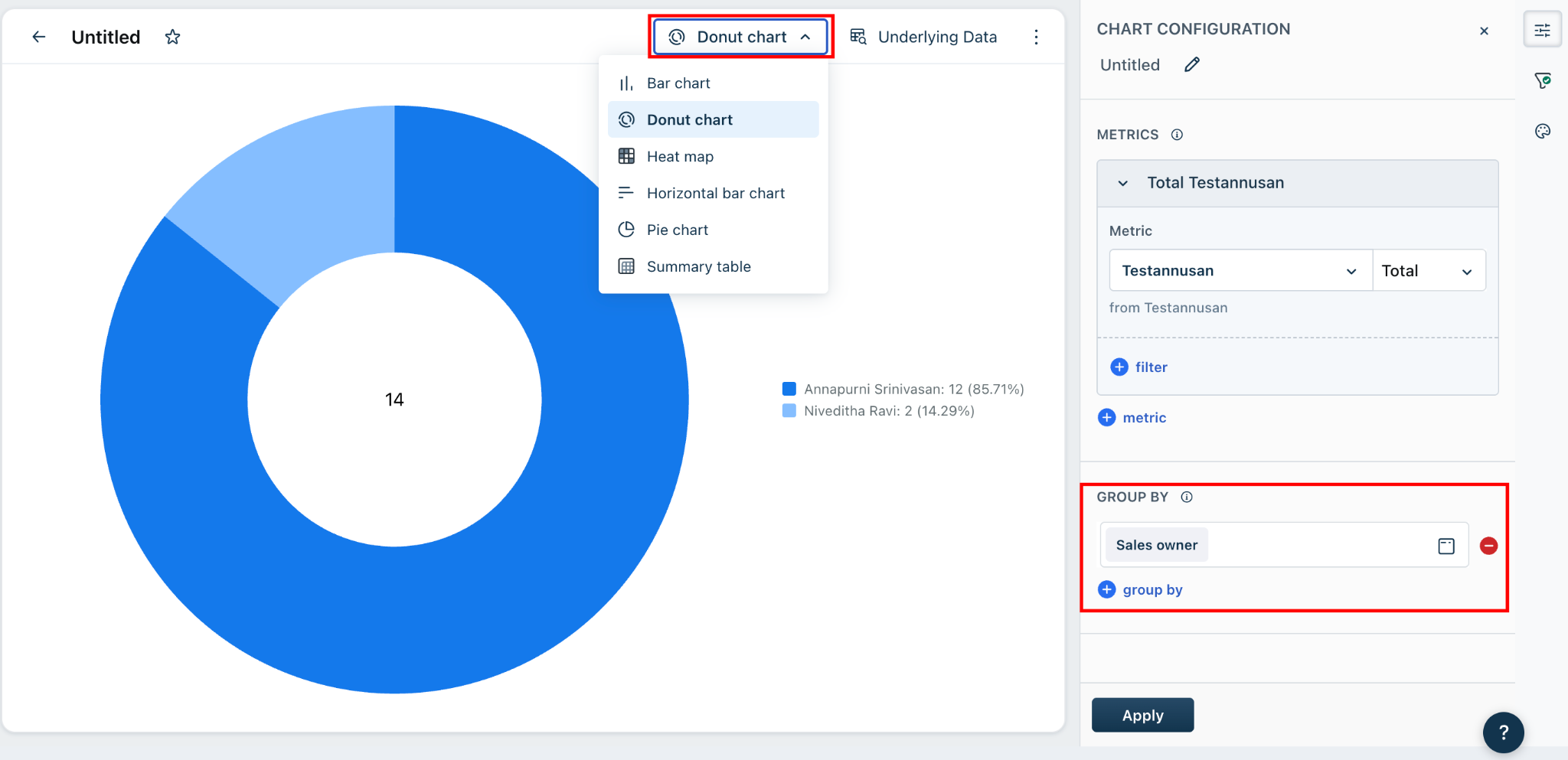Click the Untitled report title
The height and width of the screenshot is (760, 1568).
(106, 37)
